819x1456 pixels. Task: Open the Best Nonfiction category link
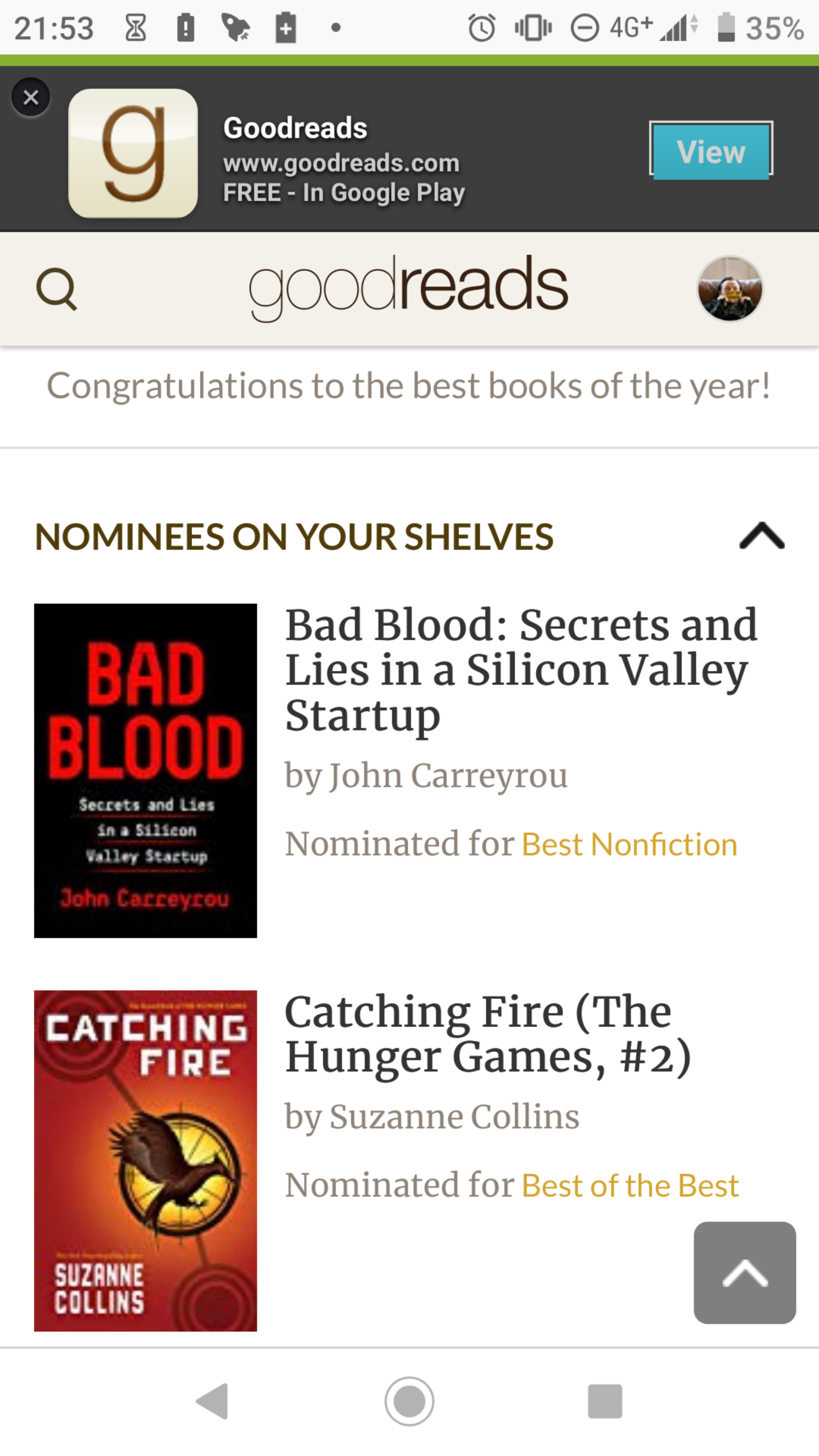click(630, 844)
